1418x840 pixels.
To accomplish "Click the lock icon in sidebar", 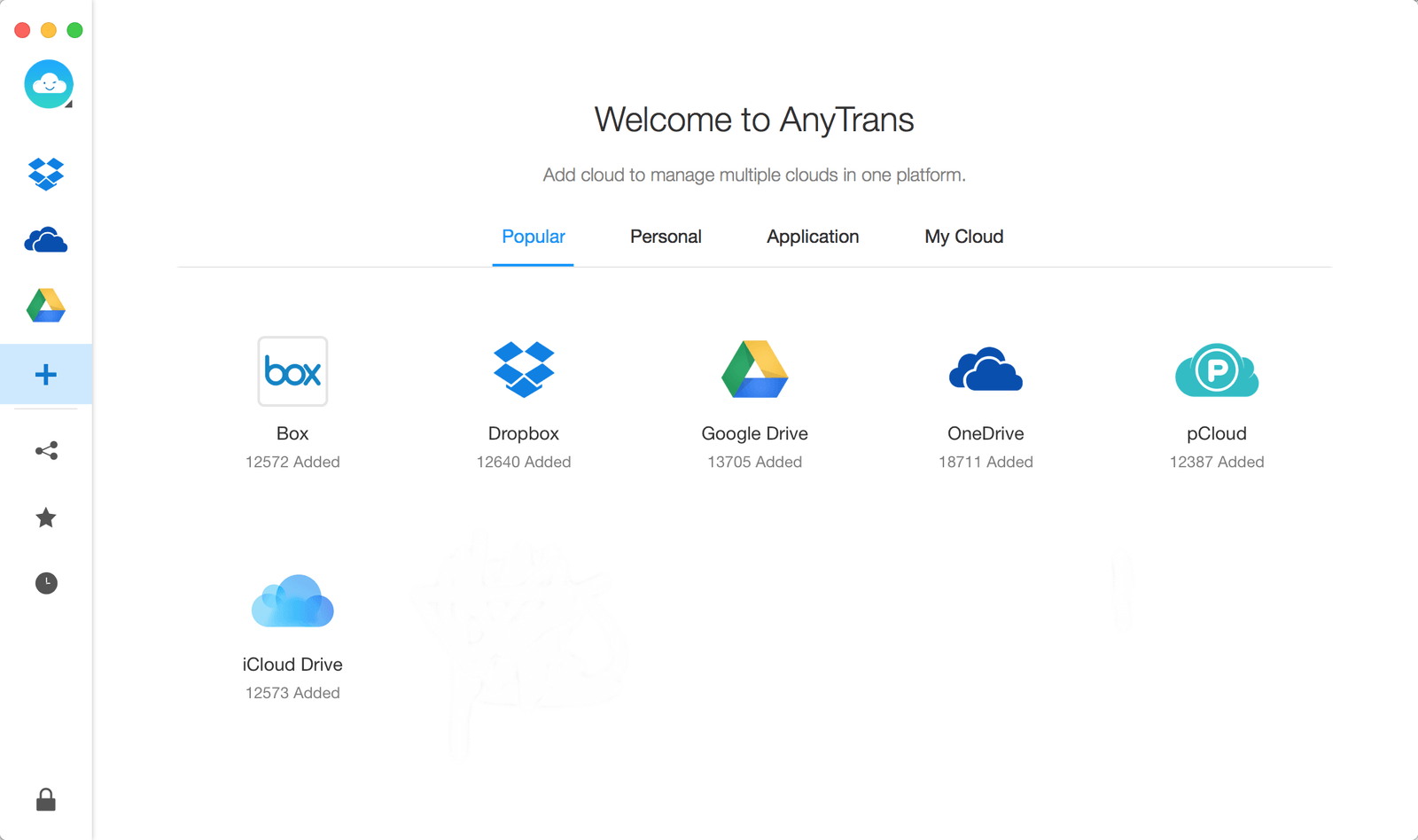I will pyautogui.click(x=46, y=800).
